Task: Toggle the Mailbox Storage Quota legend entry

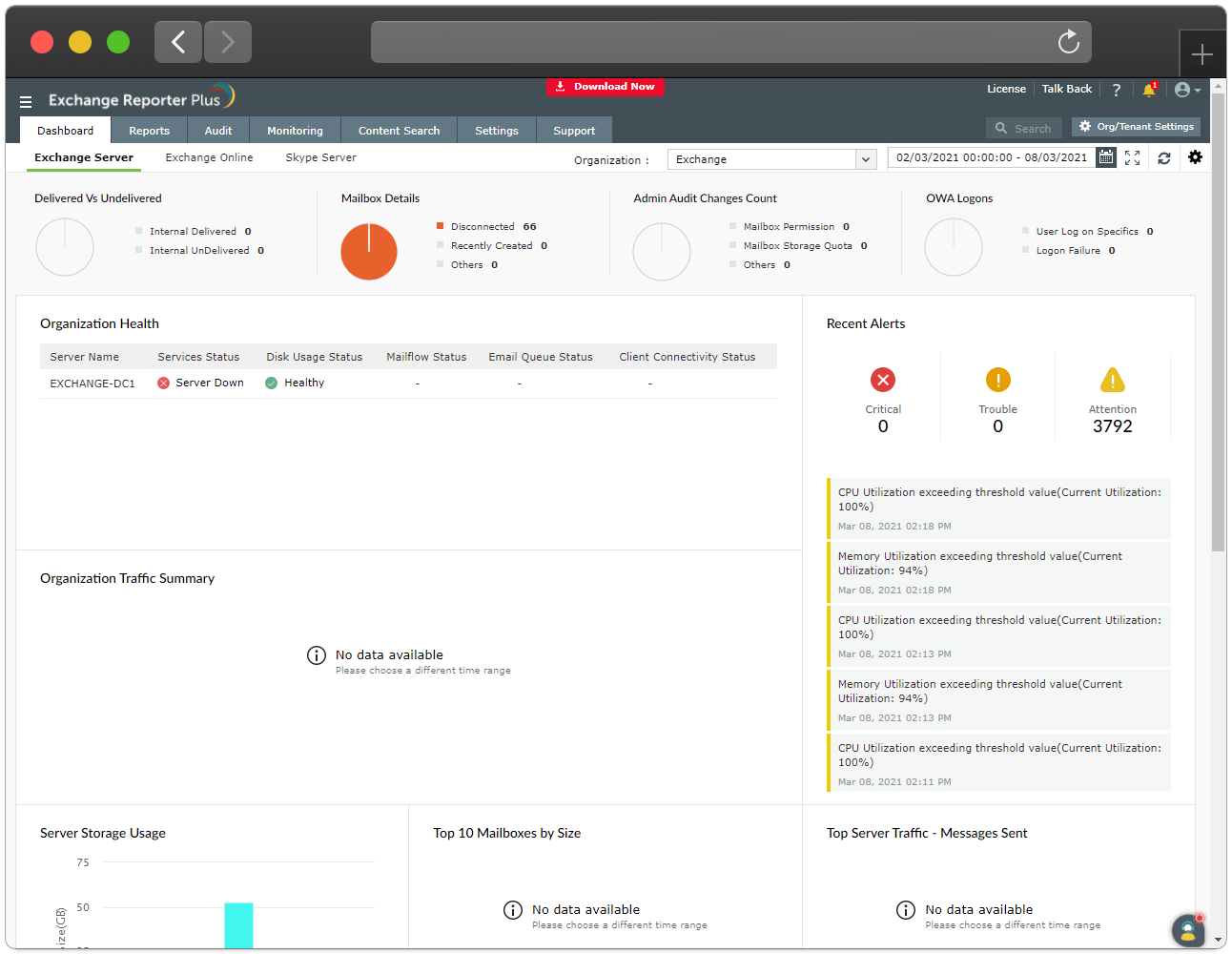Action: (x=798, y=246)
